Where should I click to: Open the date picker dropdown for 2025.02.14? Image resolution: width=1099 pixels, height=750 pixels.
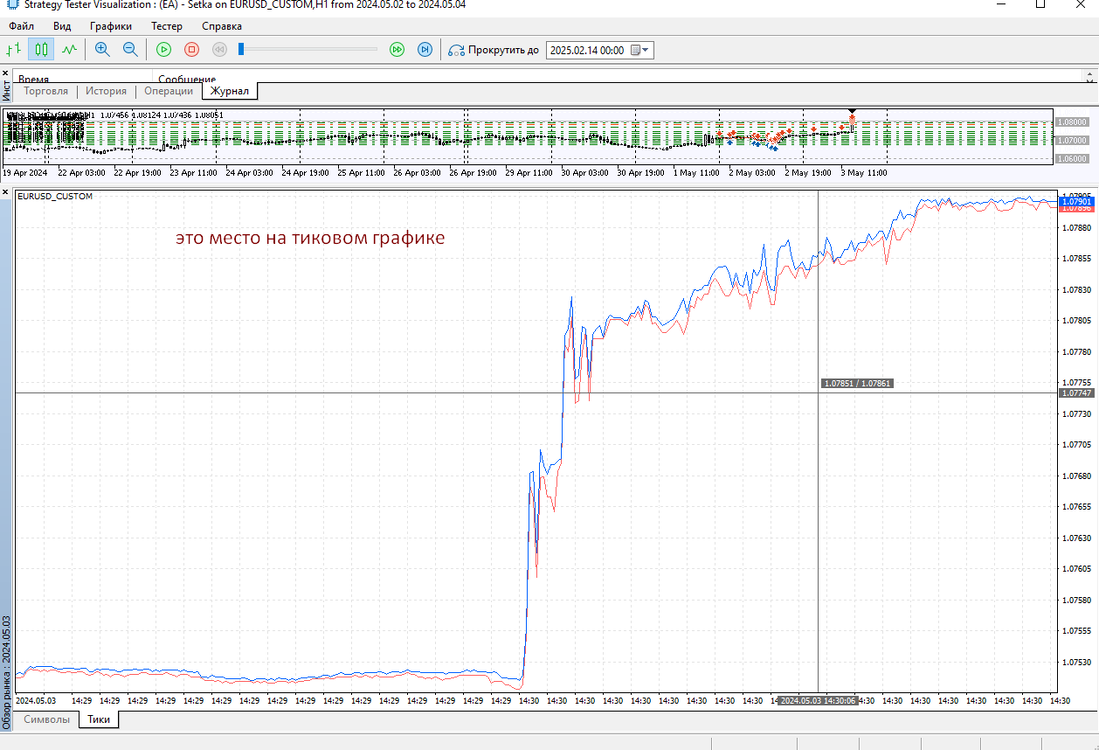640,50
